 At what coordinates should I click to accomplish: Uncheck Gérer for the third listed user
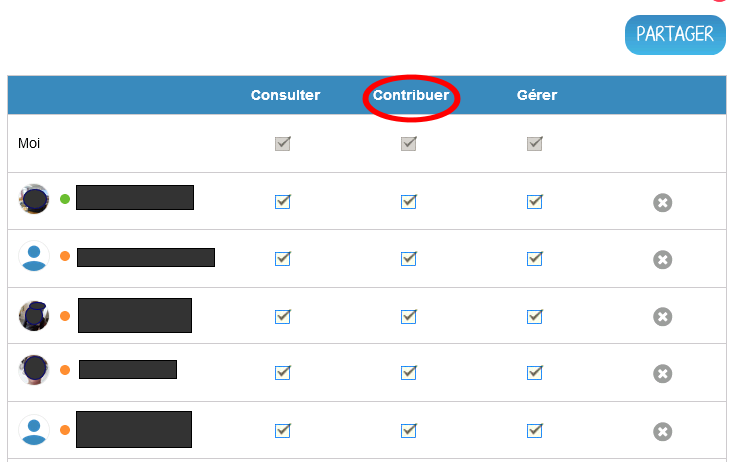click(x=535, y=316)
